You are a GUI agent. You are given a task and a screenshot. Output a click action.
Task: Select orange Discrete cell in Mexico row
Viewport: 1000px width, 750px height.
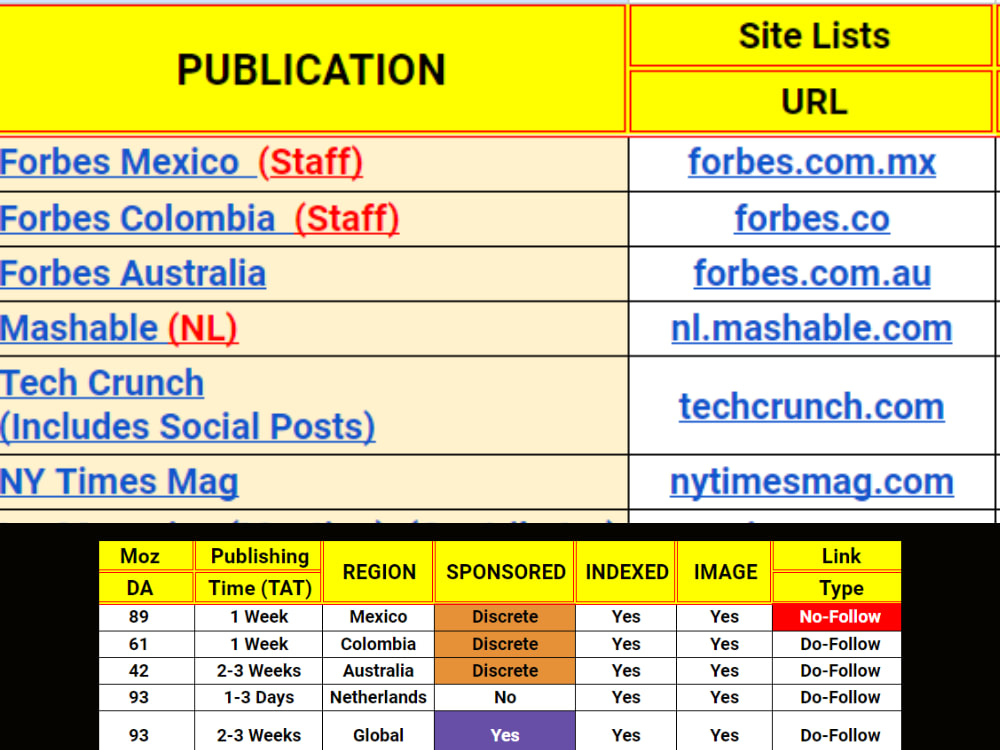504,617
